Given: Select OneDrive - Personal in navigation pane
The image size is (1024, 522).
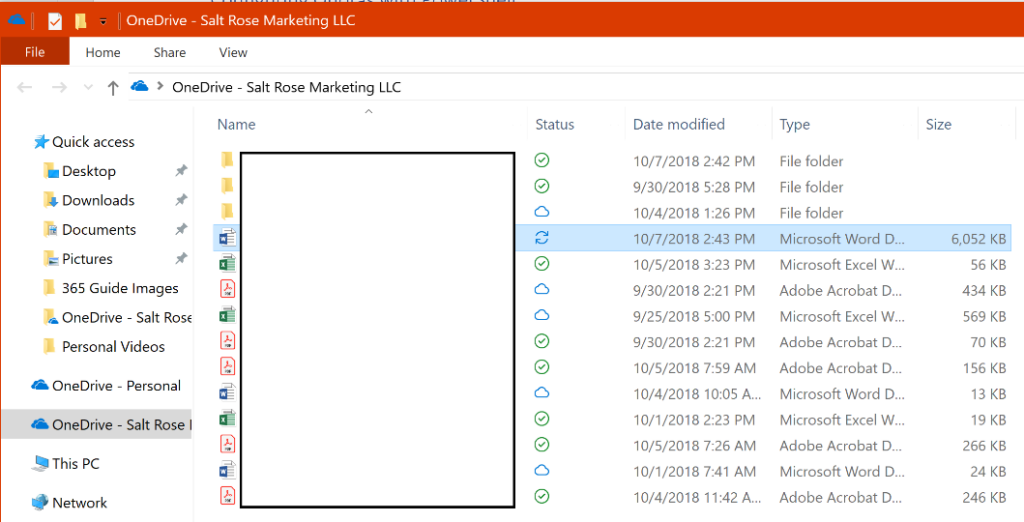Looking at the screenshot, I should coord(106,385).
